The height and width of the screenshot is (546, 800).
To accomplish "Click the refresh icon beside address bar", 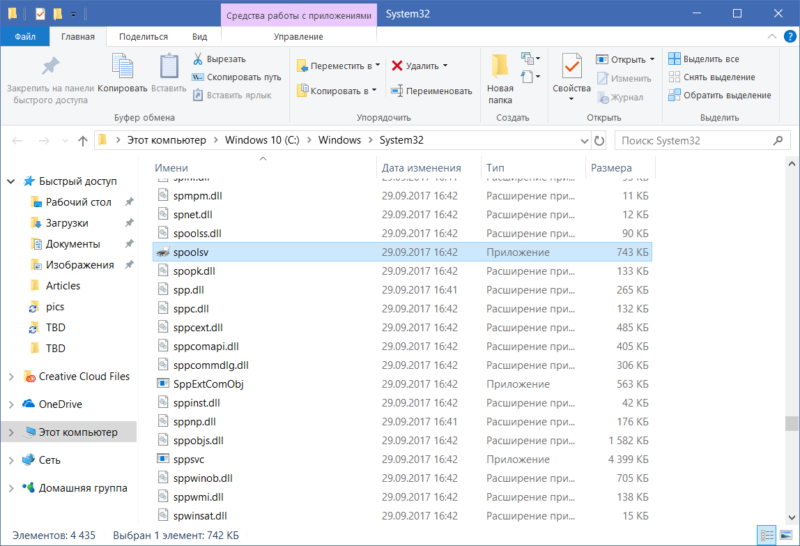I will pos(599,140).
